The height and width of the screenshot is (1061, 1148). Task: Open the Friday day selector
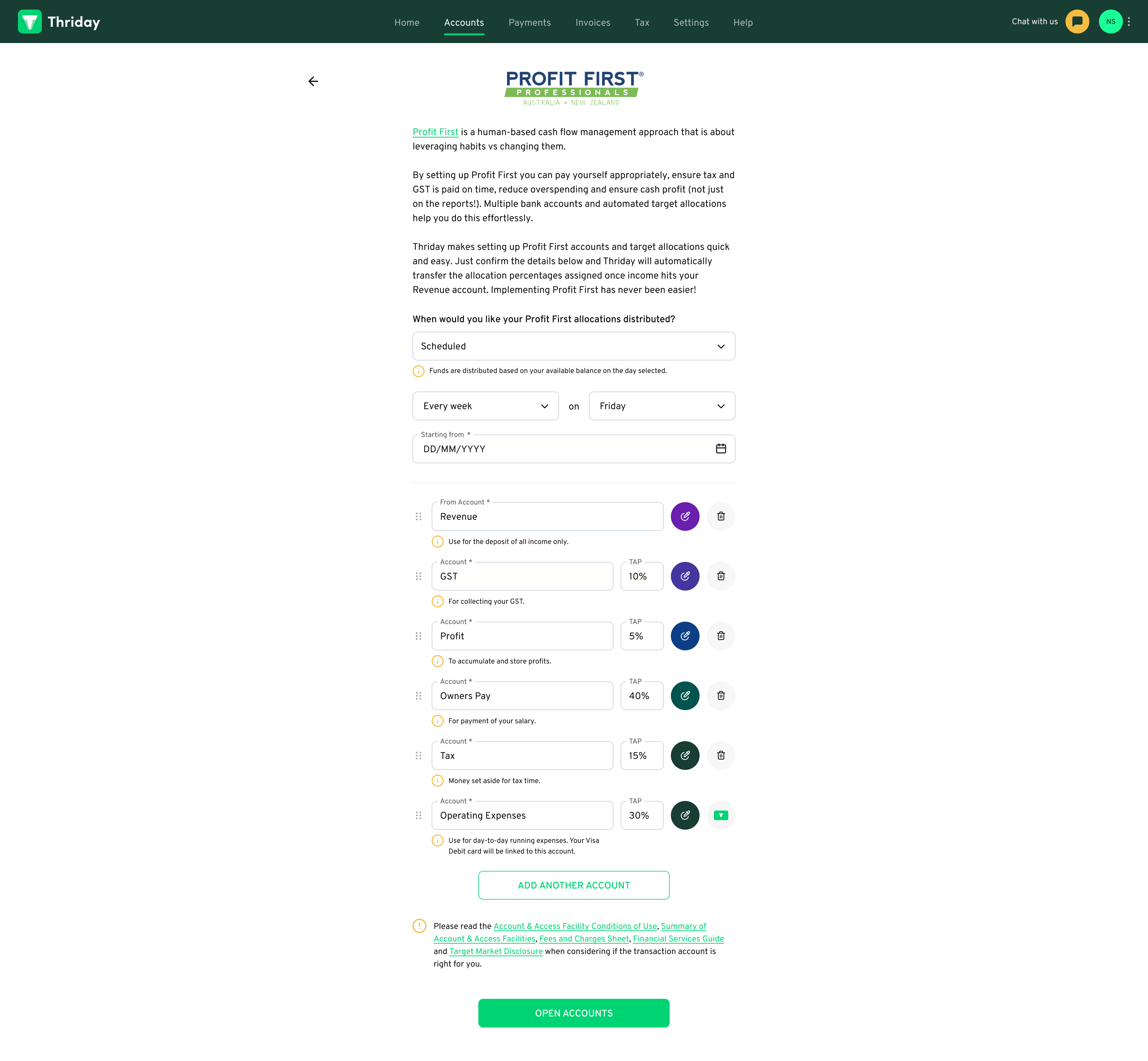coord(662,406)
